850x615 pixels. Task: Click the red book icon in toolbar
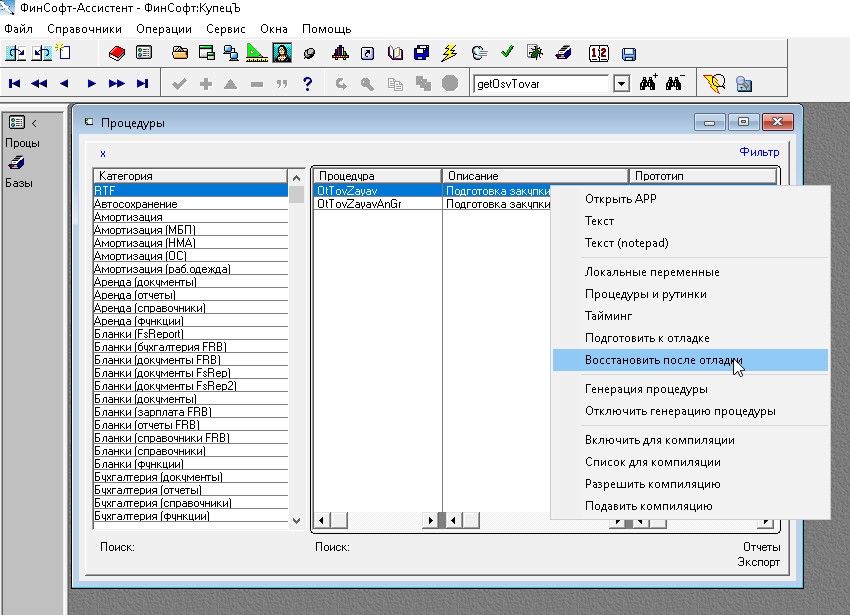[x=116, y=53]
